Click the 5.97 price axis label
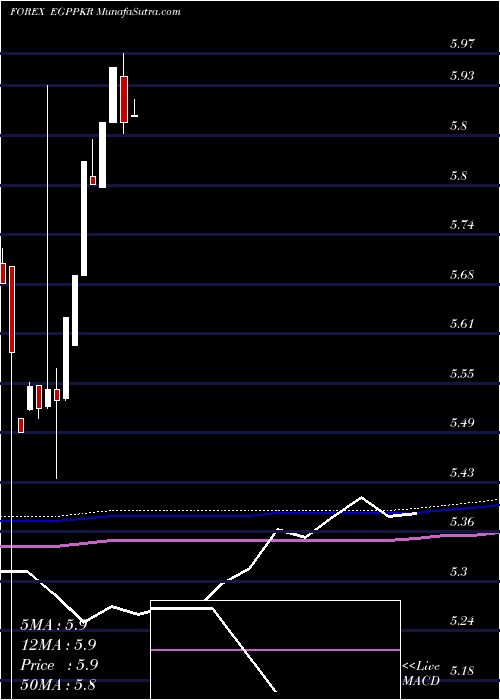The image size is (500, 700). [463, 43]
